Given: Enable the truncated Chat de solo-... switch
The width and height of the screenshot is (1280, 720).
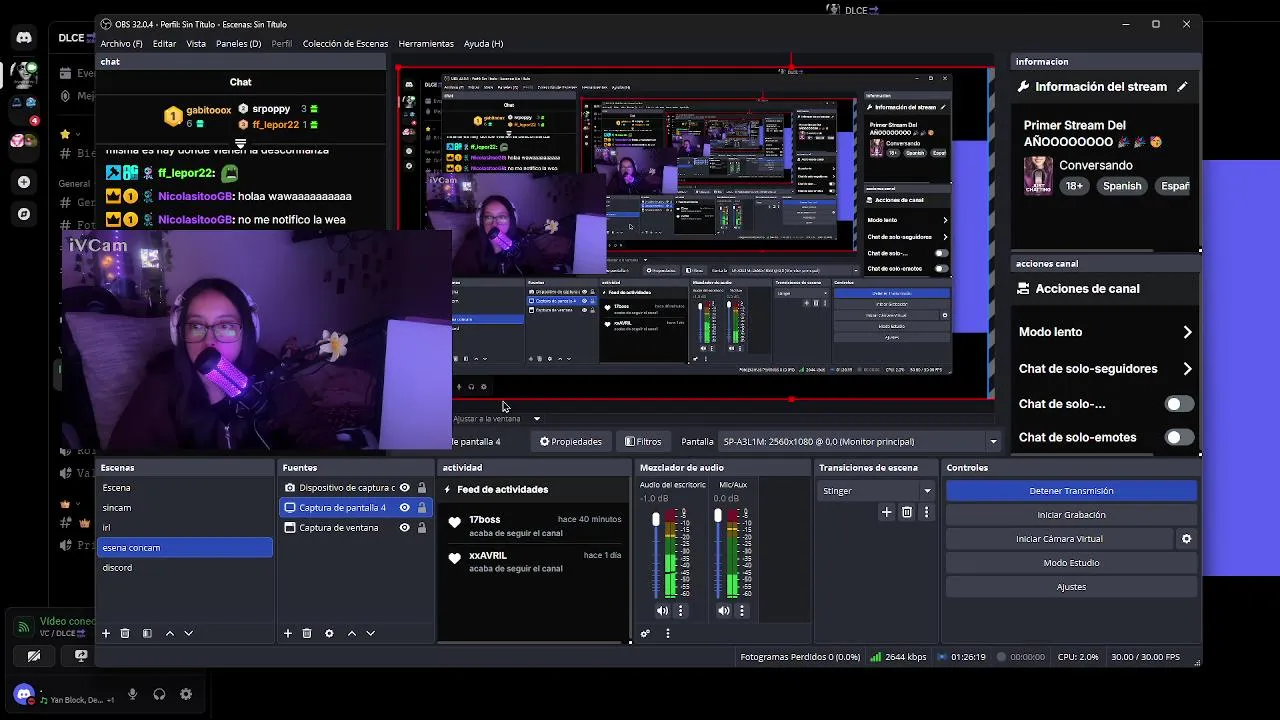Looking at the screenshot, I should click(x=1179, y=404).
